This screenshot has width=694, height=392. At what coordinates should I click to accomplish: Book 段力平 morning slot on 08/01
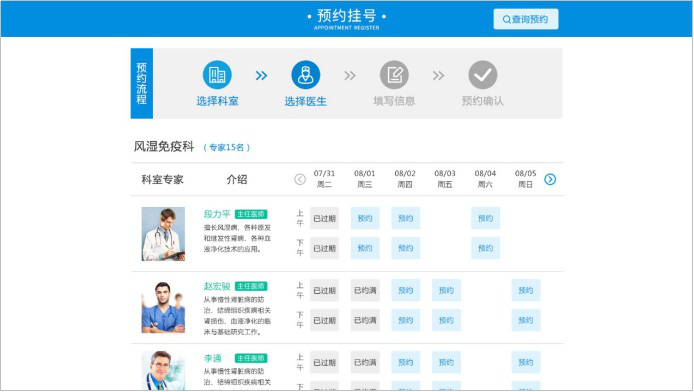click(365, 218)
